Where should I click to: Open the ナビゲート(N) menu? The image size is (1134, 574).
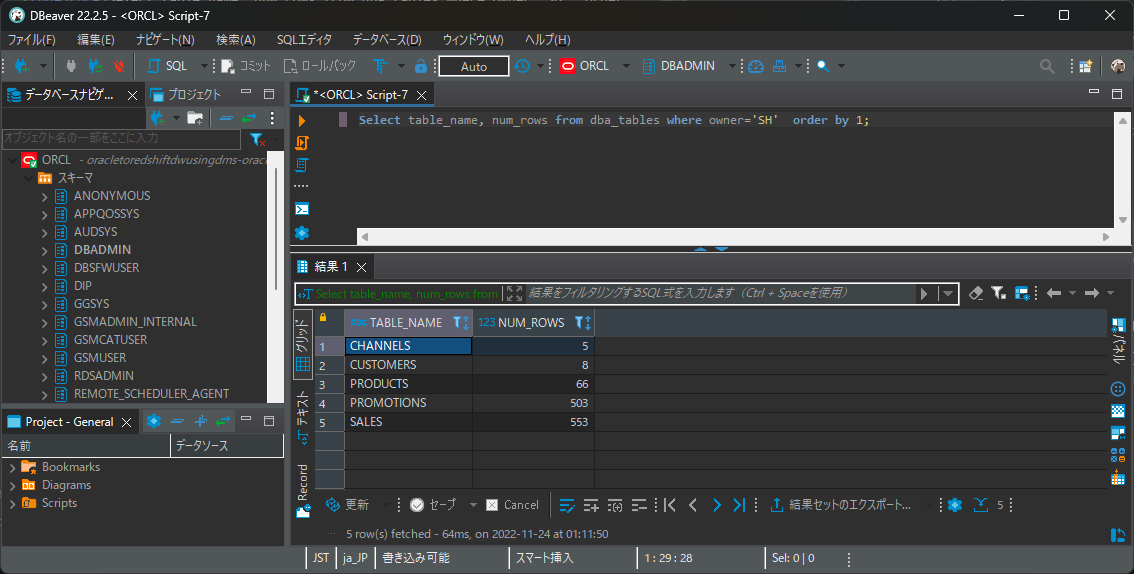pyautogui.click(x=165, y=40)
